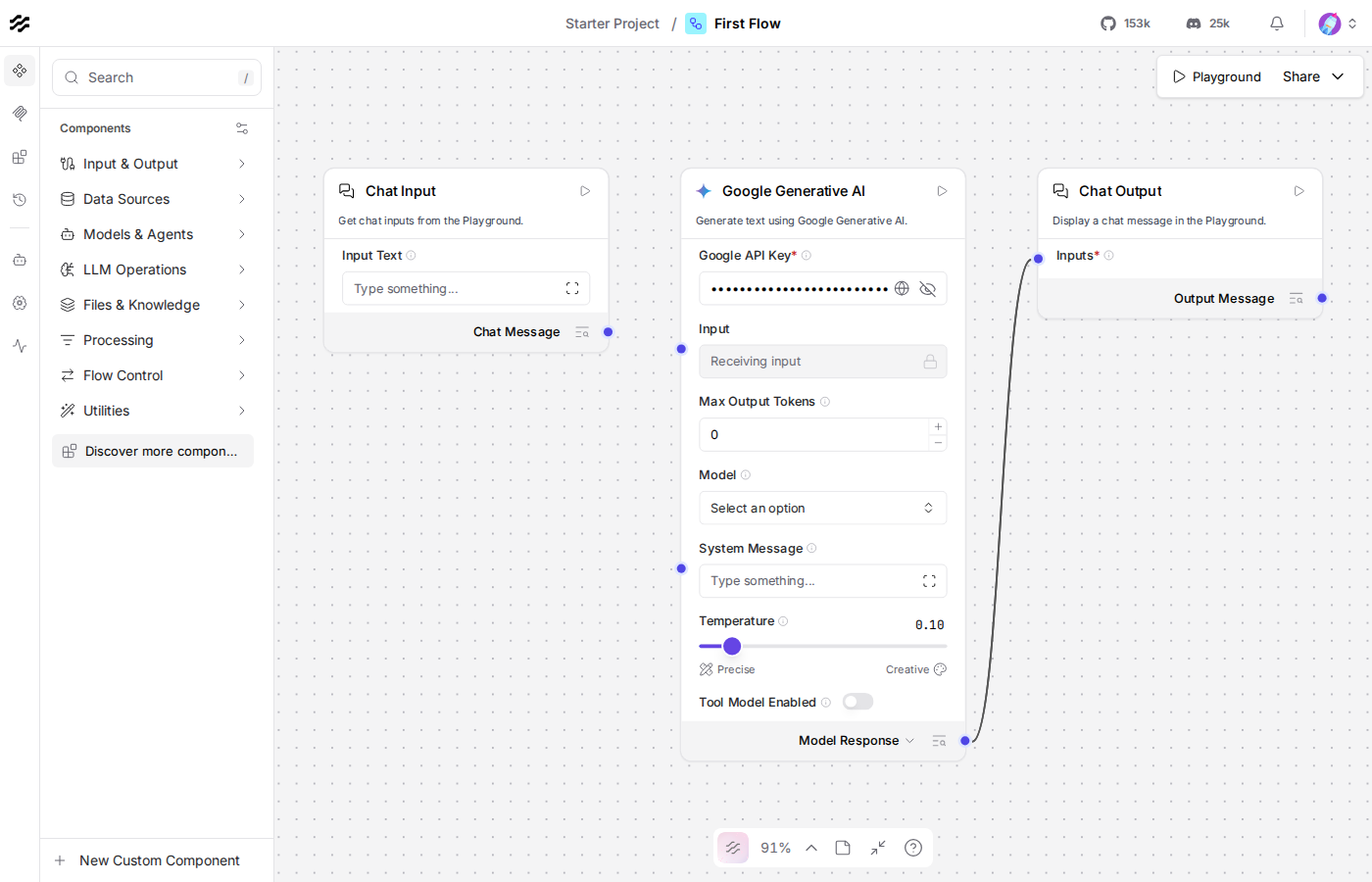Click the First Flow title
This screenshot has height=882, width=1372.
(x=748, y=24)
